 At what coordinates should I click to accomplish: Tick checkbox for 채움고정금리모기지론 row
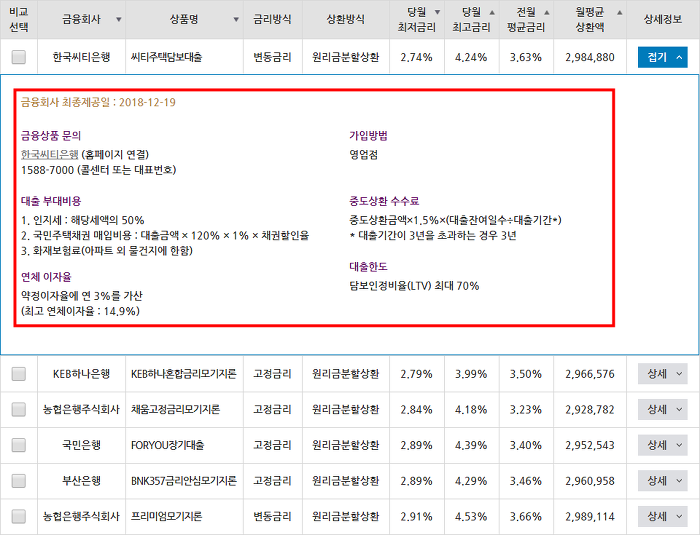(x=19, y=410)
